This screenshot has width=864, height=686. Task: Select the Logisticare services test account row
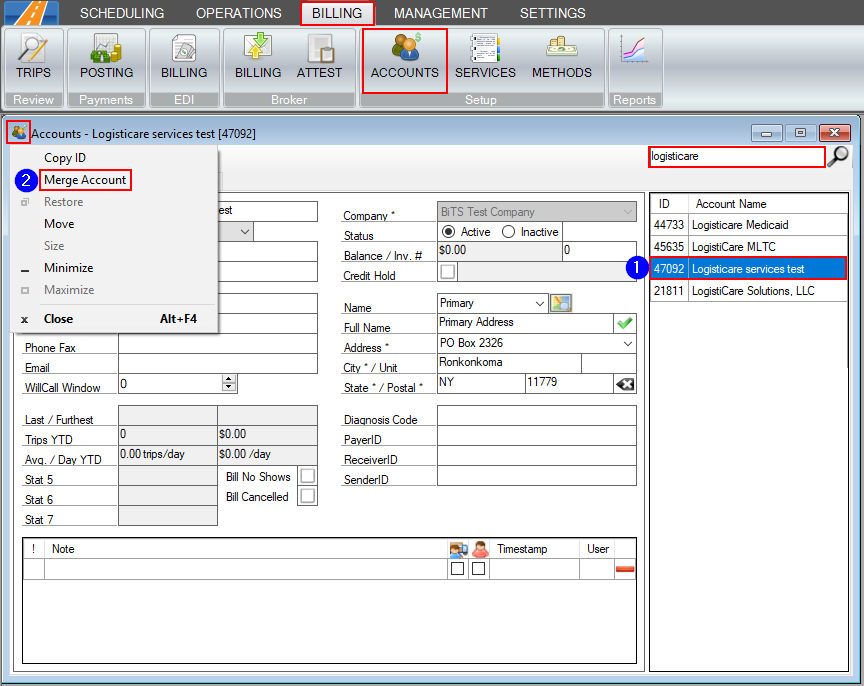749,269
